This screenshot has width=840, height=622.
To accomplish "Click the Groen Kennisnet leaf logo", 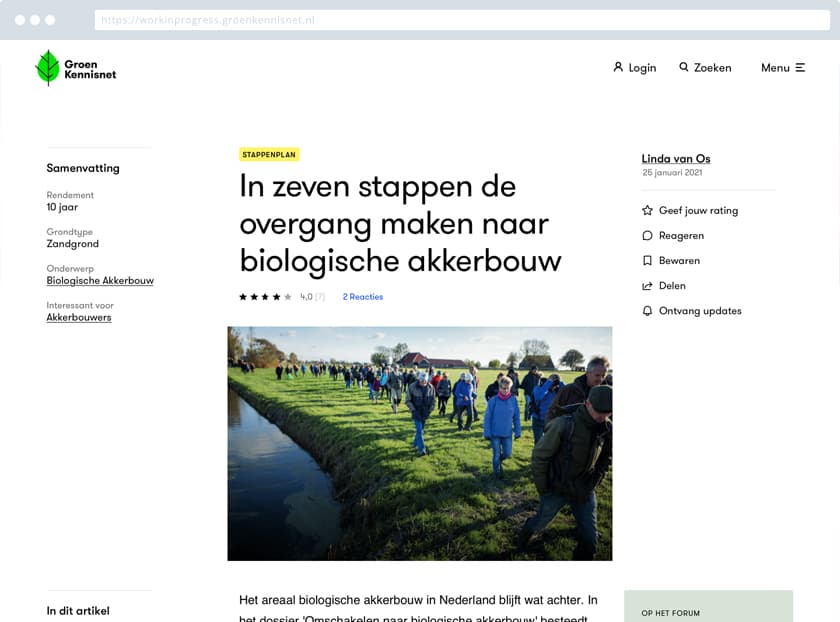I will point(47,68).
